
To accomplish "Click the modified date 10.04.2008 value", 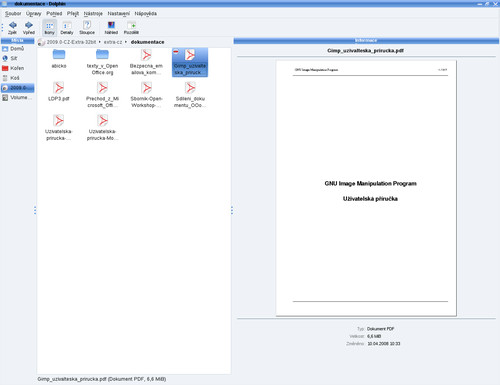I will click(x=384, y=344).
